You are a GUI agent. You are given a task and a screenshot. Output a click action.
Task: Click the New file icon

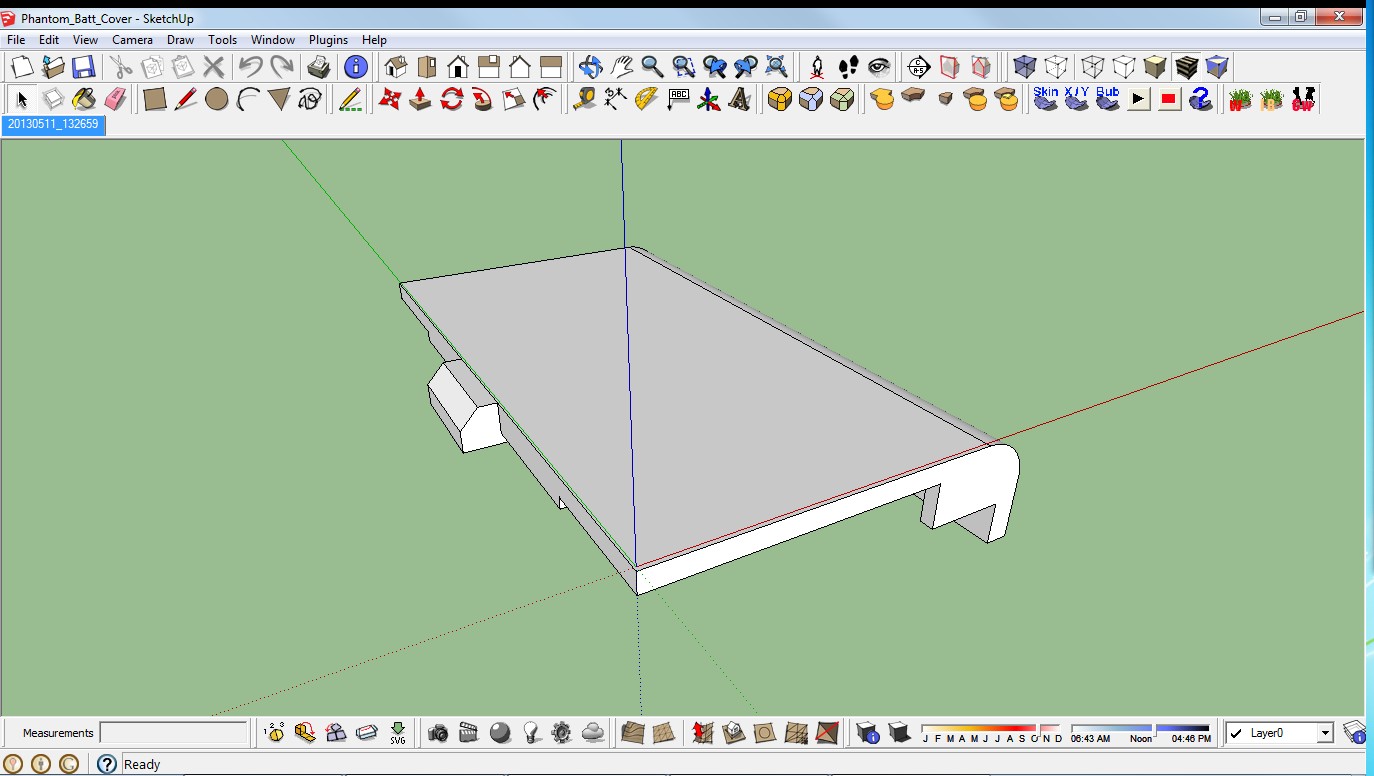pos(22,67)
